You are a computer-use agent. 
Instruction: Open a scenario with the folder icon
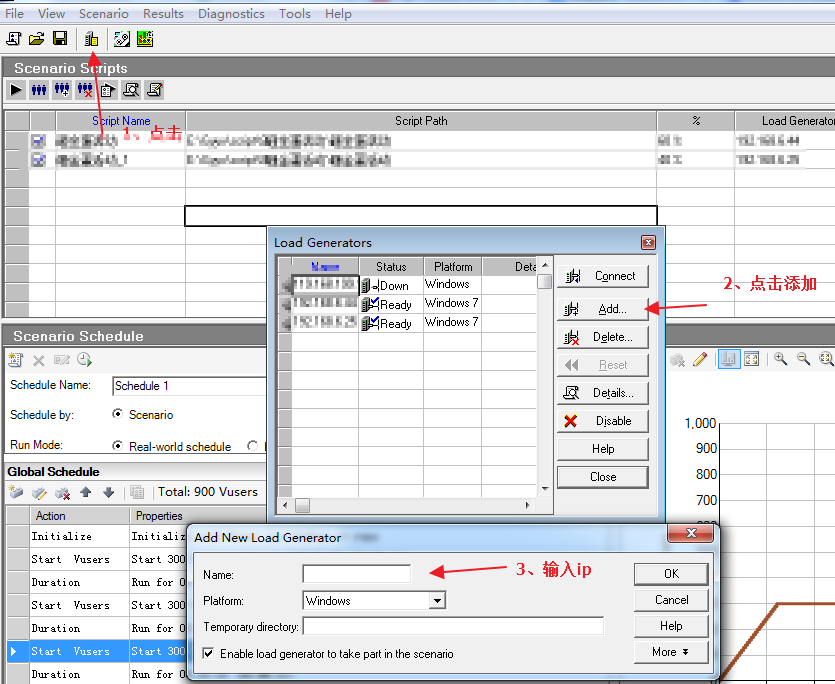tap(37, 39)
